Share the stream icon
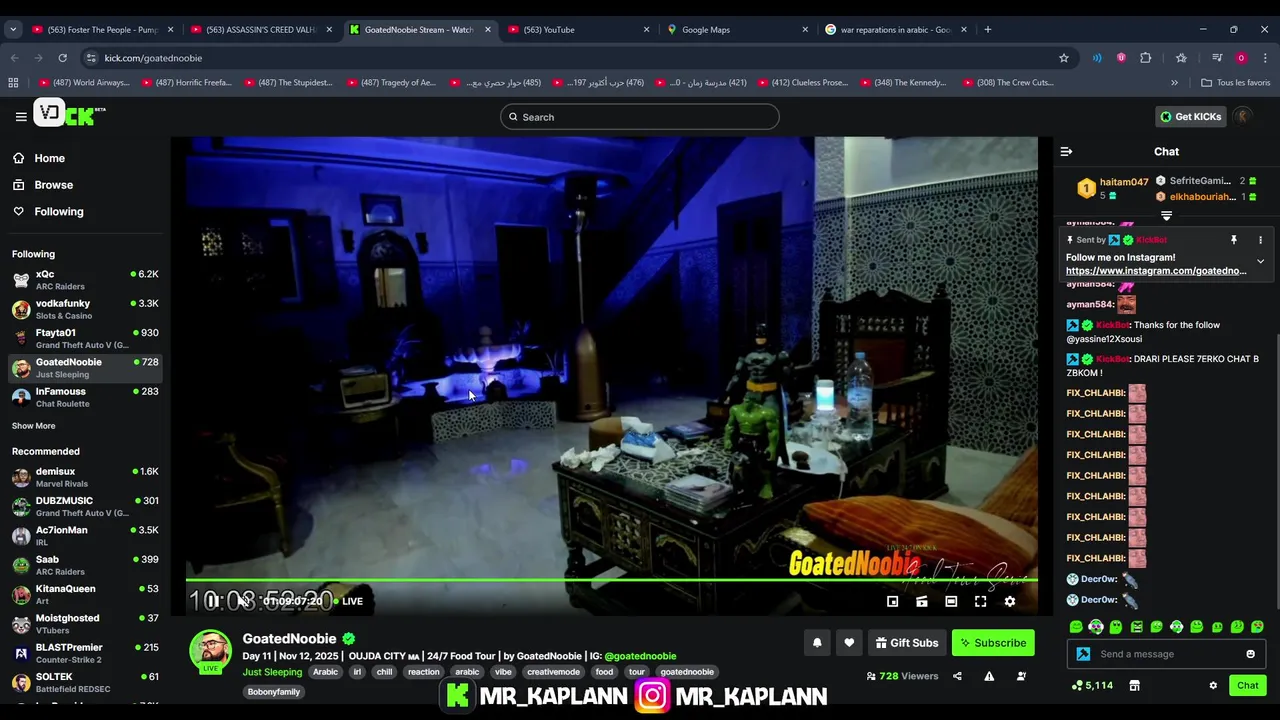Screen dimensions: 1280x720 pyautogui.click(x=957, y=676)
